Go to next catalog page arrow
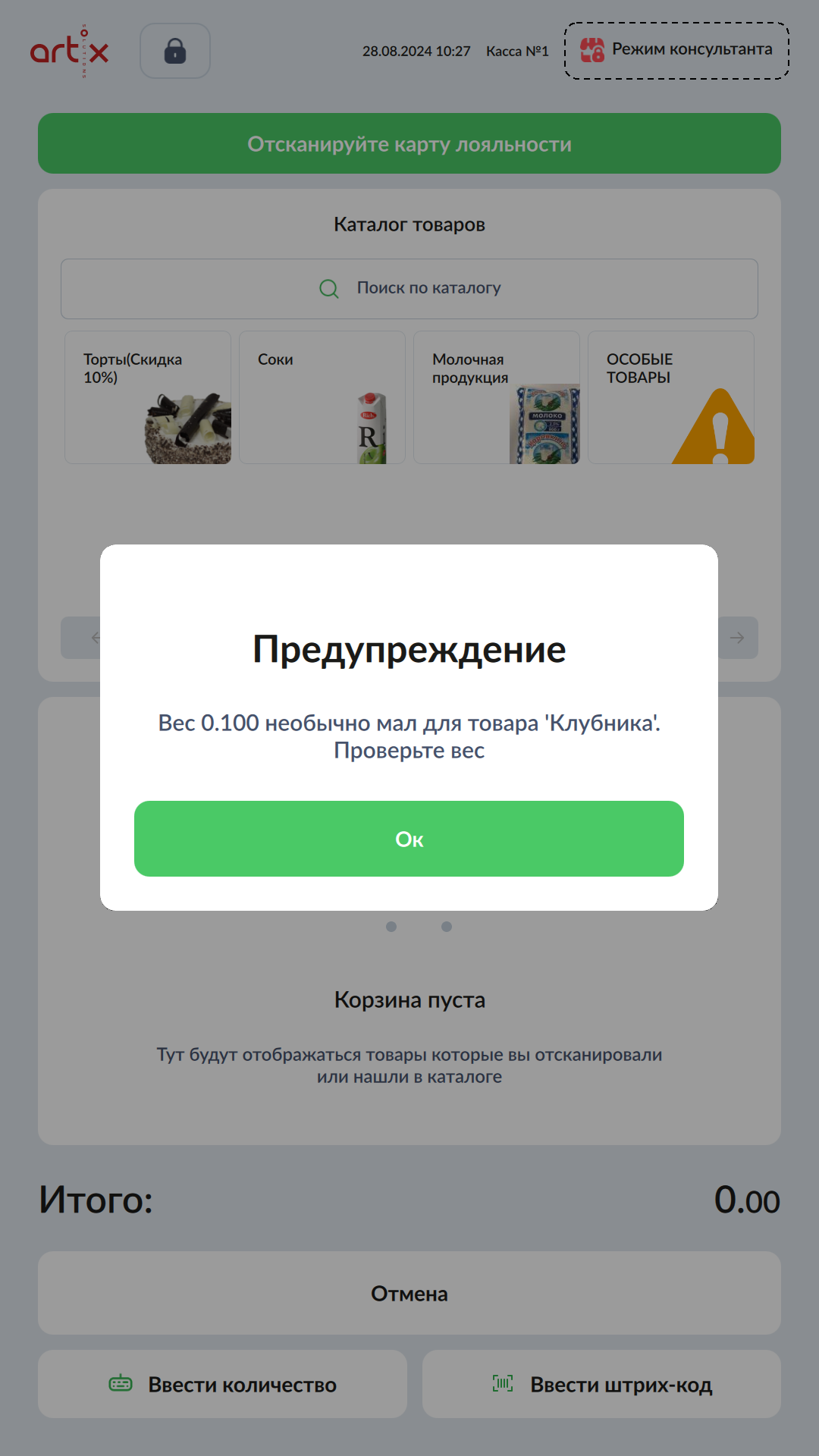819x1456 pixels. point(736,638)
